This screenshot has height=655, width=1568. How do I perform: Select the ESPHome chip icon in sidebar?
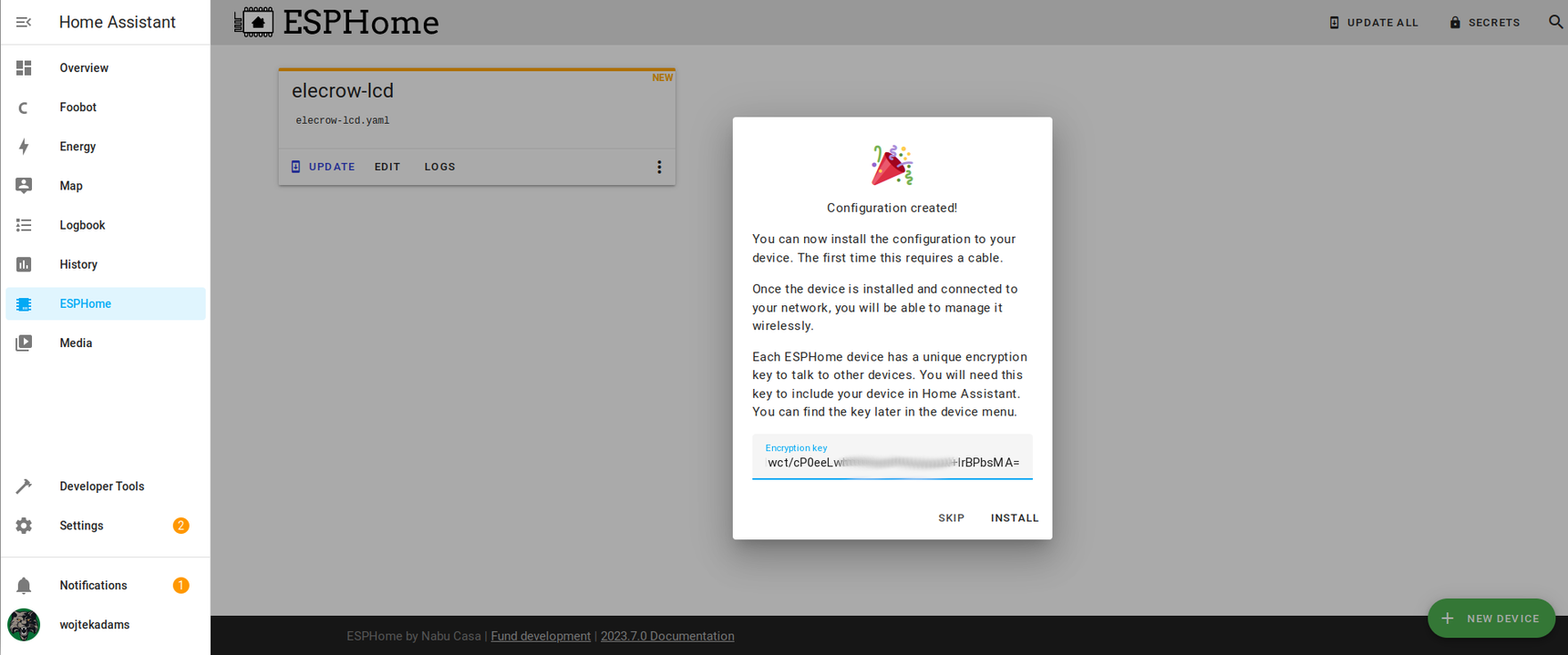24,304
